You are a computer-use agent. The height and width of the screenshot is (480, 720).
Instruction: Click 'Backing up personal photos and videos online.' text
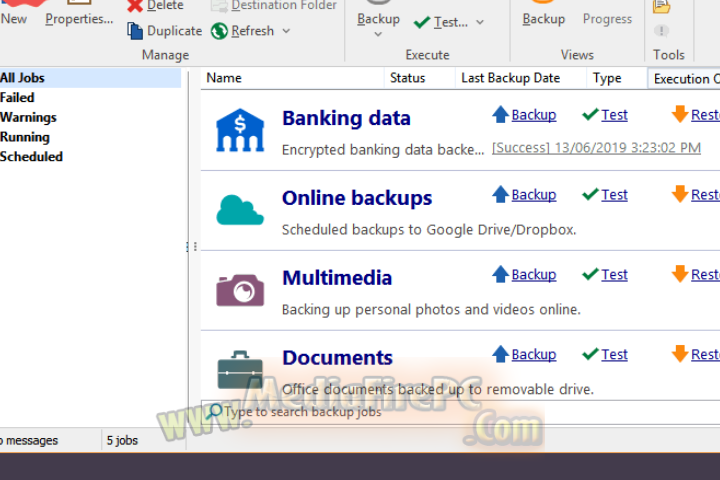431,310
